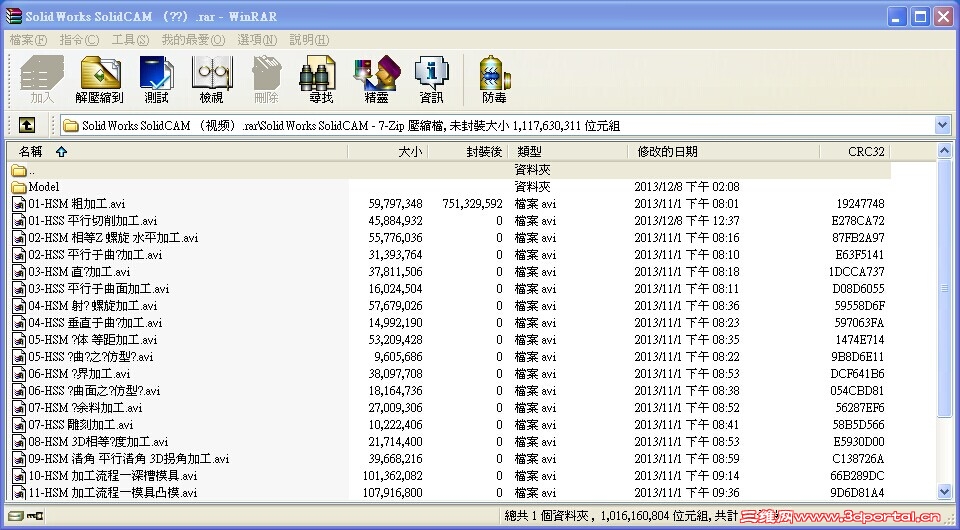960x530 pixels.
Task: Select file 04-HSS 垂直于曲?加工.avi
Action: pyautogui.click(x=95, y=323)
